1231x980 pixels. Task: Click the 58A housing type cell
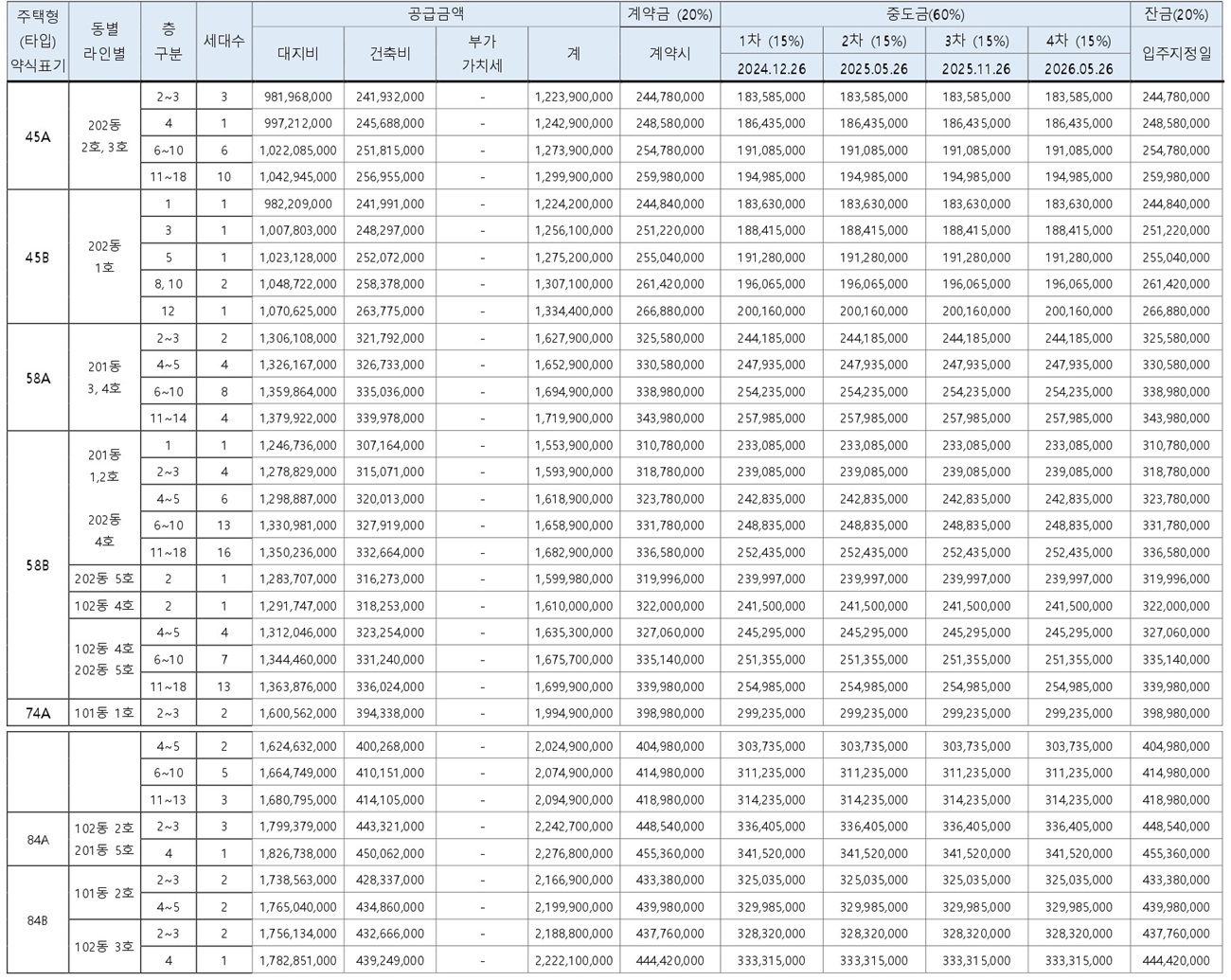[x=38, y=378]
